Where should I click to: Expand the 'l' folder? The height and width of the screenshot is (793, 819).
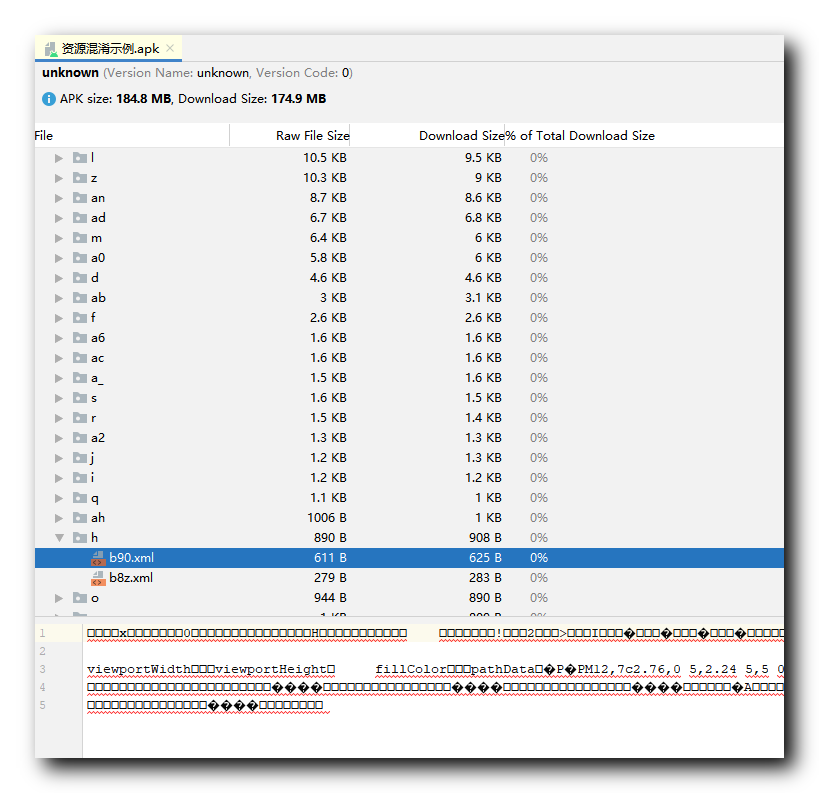pos(59,158)
